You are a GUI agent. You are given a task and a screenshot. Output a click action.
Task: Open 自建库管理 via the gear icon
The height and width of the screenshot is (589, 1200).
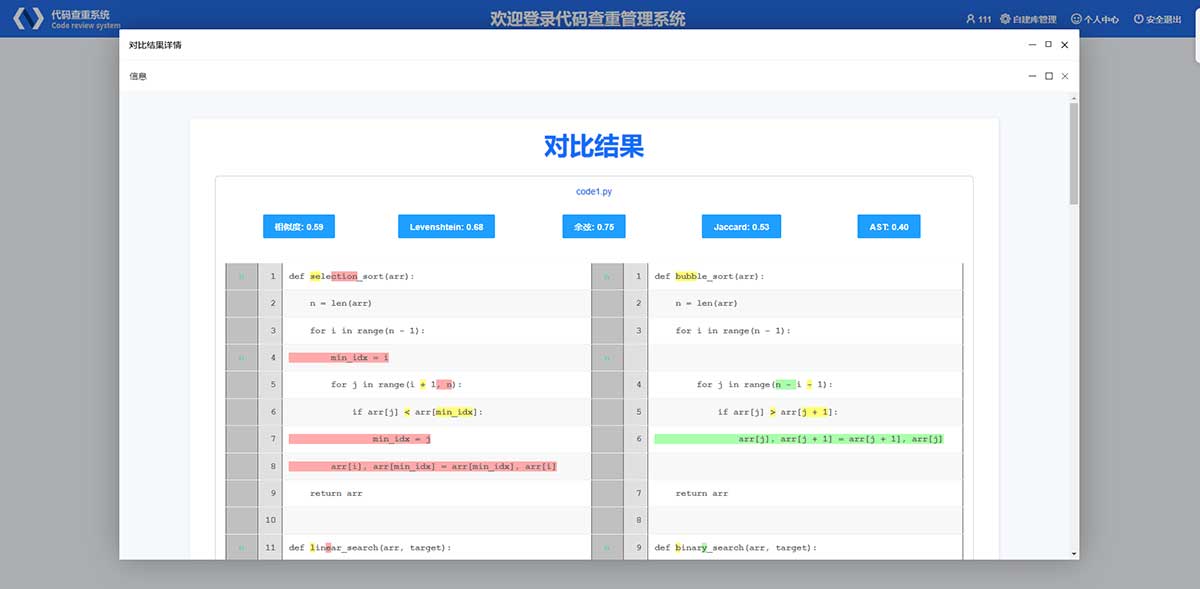(x=1005, y=19)
